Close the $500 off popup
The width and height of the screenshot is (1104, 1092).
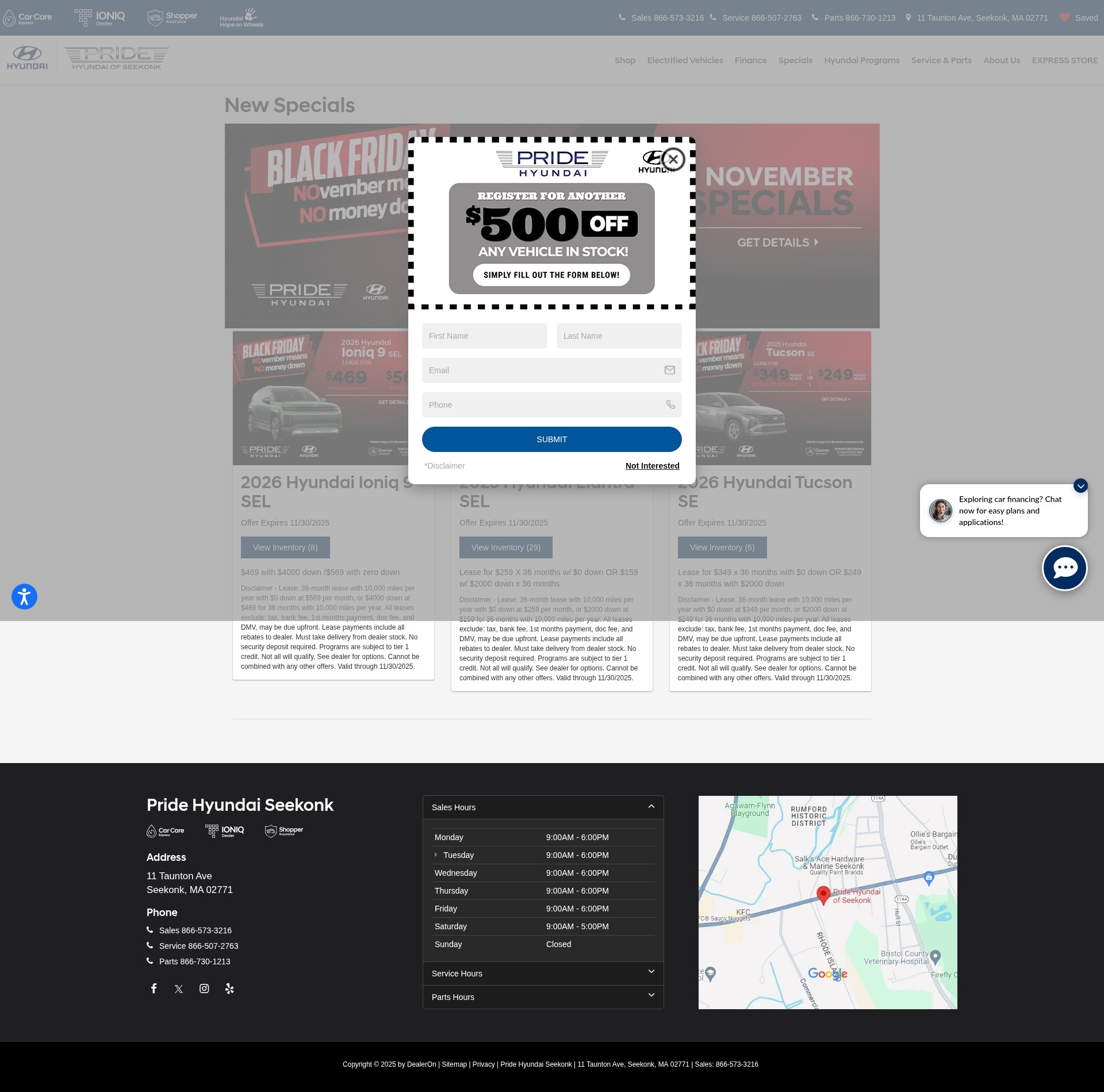(673, 159)
